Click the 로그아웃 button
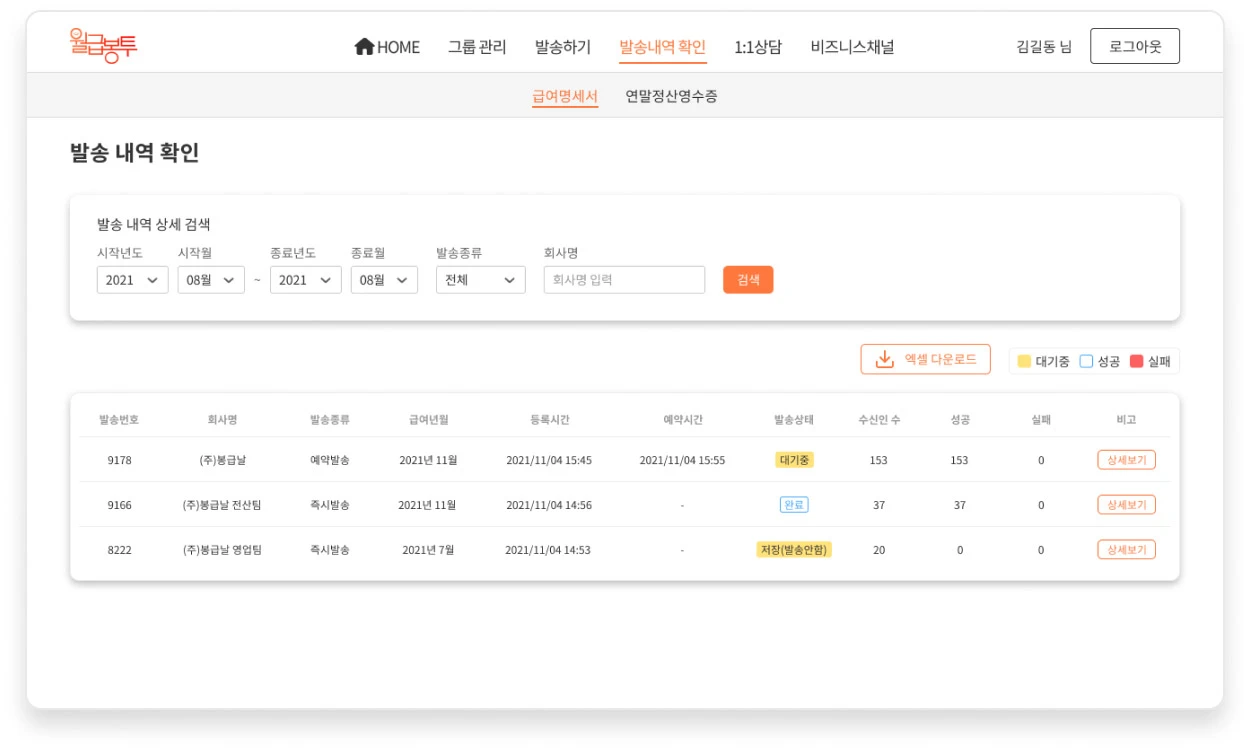The image size is (1250, 750). pos(1135,46)
